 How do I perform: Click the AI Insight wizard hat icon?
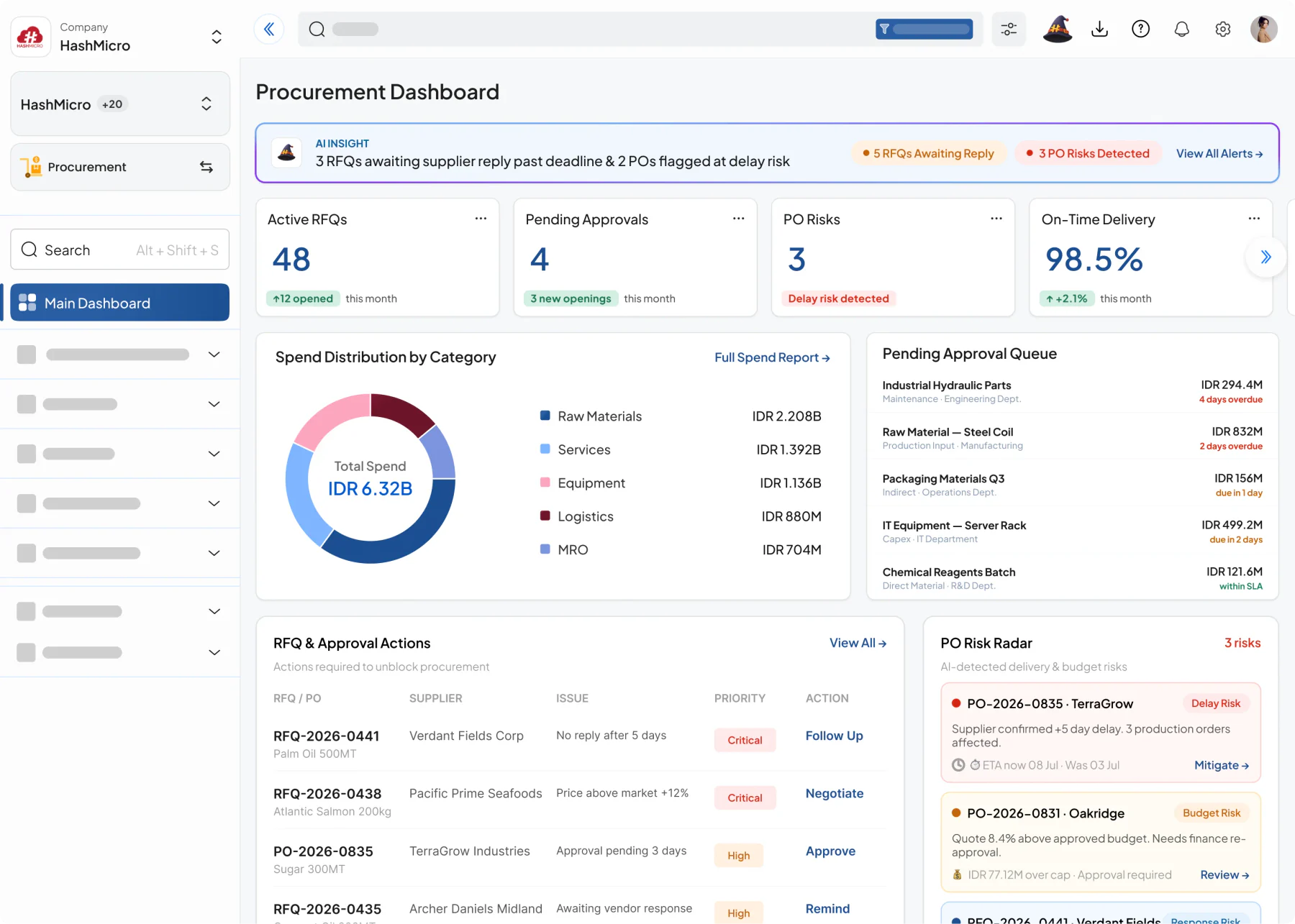click(x=287, y=152)
